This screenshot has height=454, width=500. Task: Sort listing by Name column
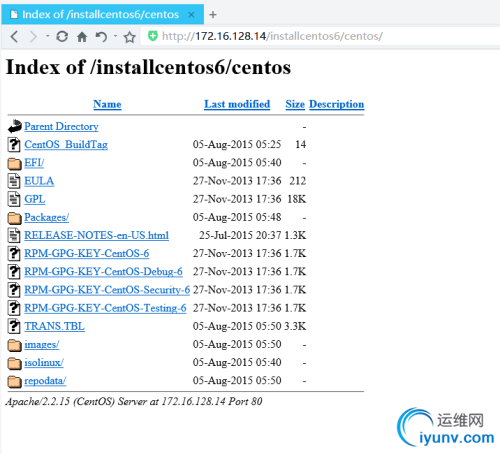pos(107,104)
